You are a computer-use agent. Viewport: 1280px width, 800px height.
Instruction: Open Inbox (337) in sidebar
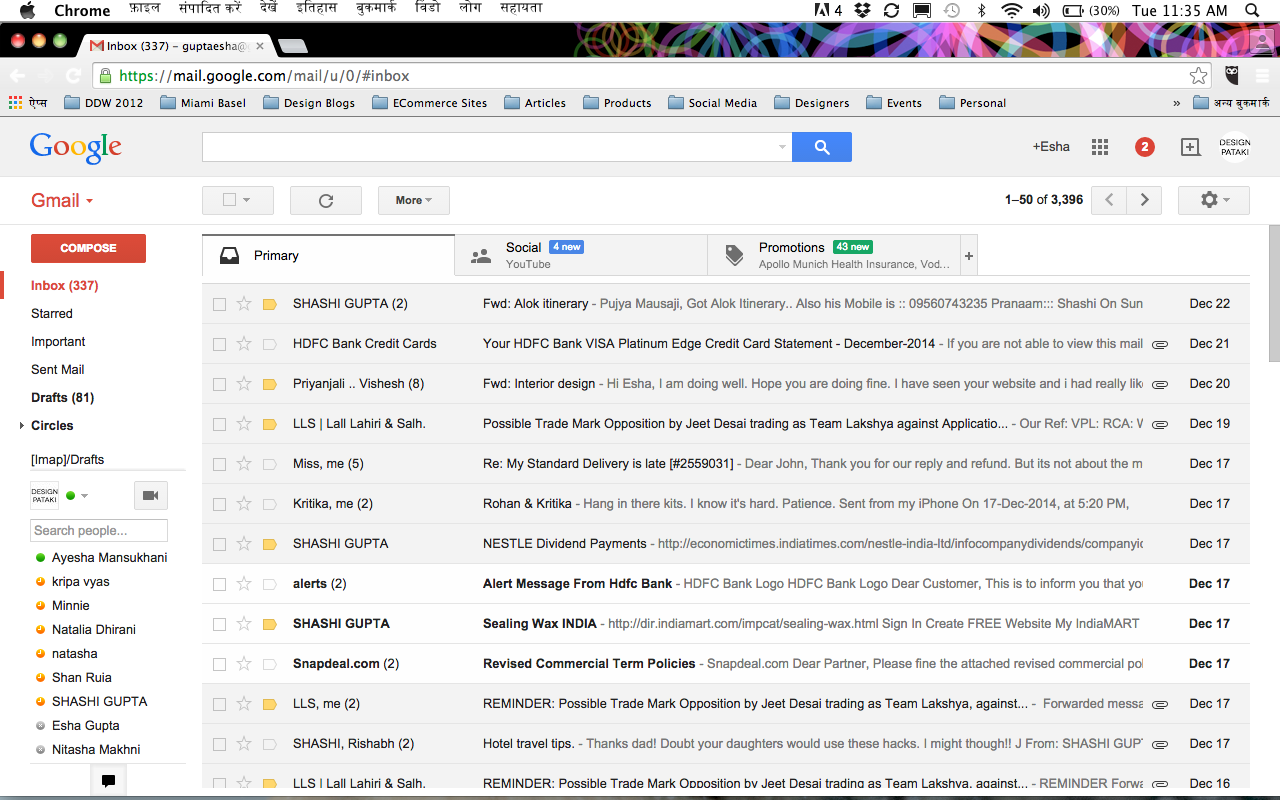point(65,286)
